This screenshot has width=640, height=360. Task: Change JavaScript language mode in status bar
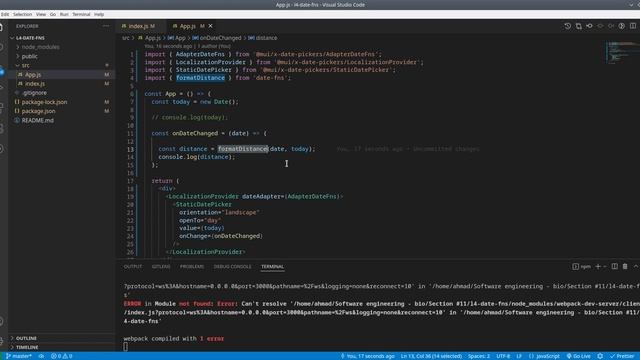point(544,356)
